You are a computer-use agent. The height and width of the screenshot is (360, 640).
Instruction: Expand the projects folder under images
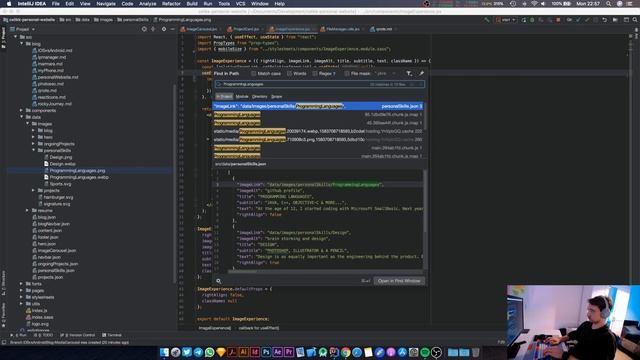(33, 190)
